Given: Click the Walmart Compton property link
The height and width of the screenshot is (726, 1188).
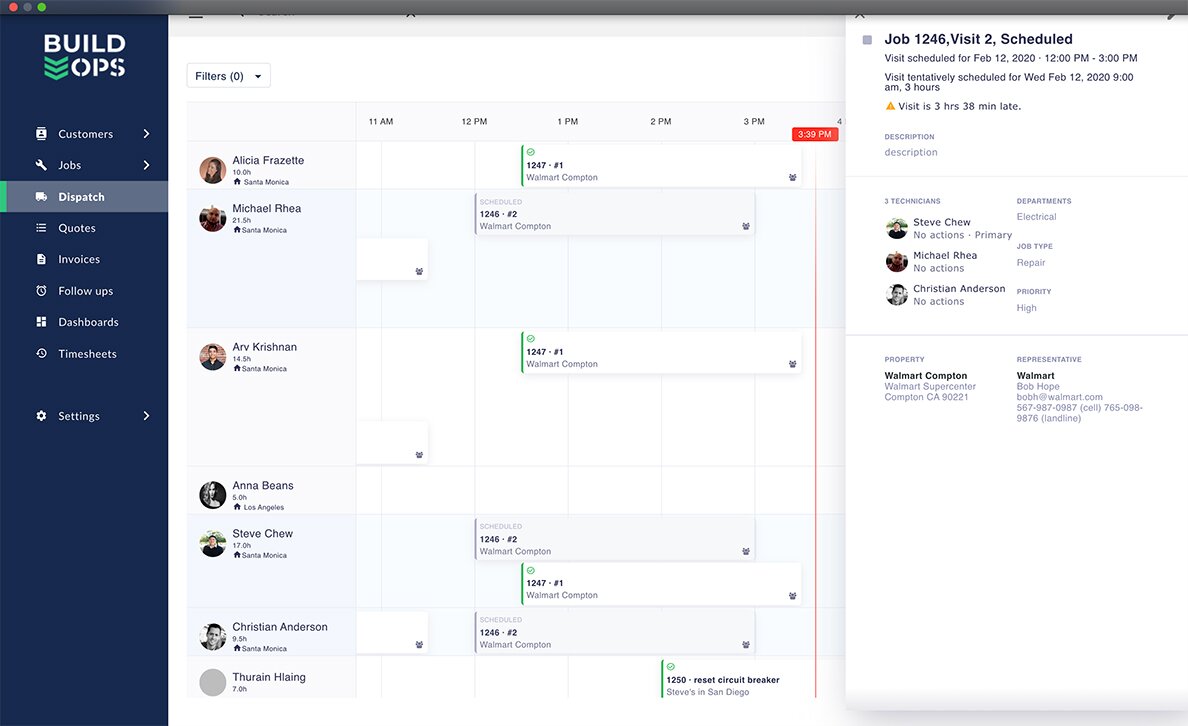Looking at the screenshot, I should (925, 375).
